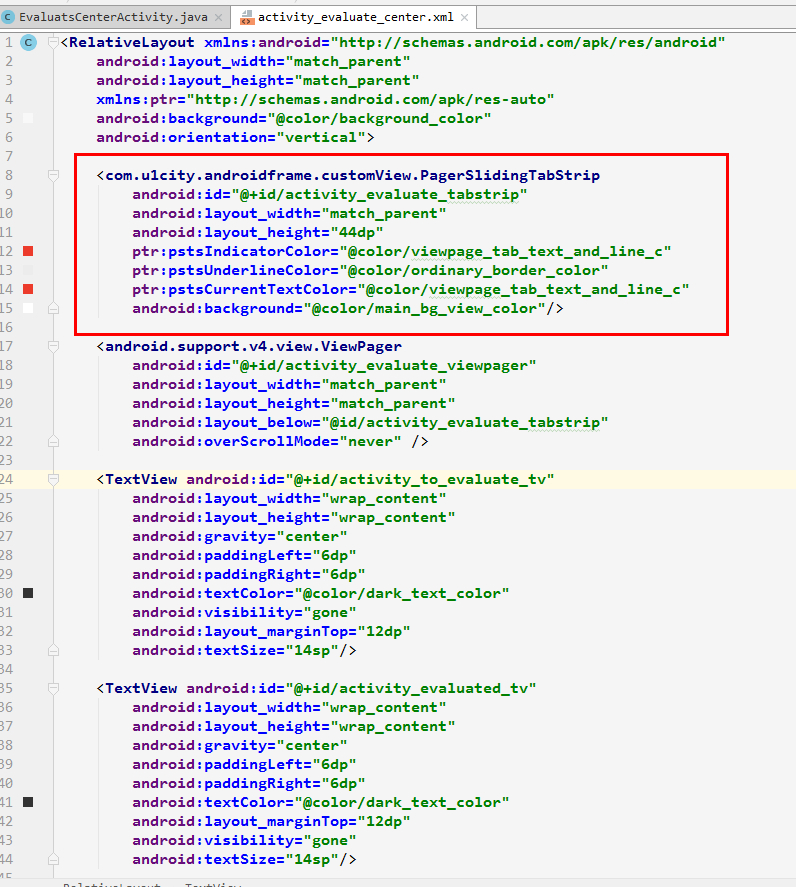The width and height of the screenshot is (796, 887).
Task: Click overScrollMode="never" attribute
Action: tap(266, 441)
